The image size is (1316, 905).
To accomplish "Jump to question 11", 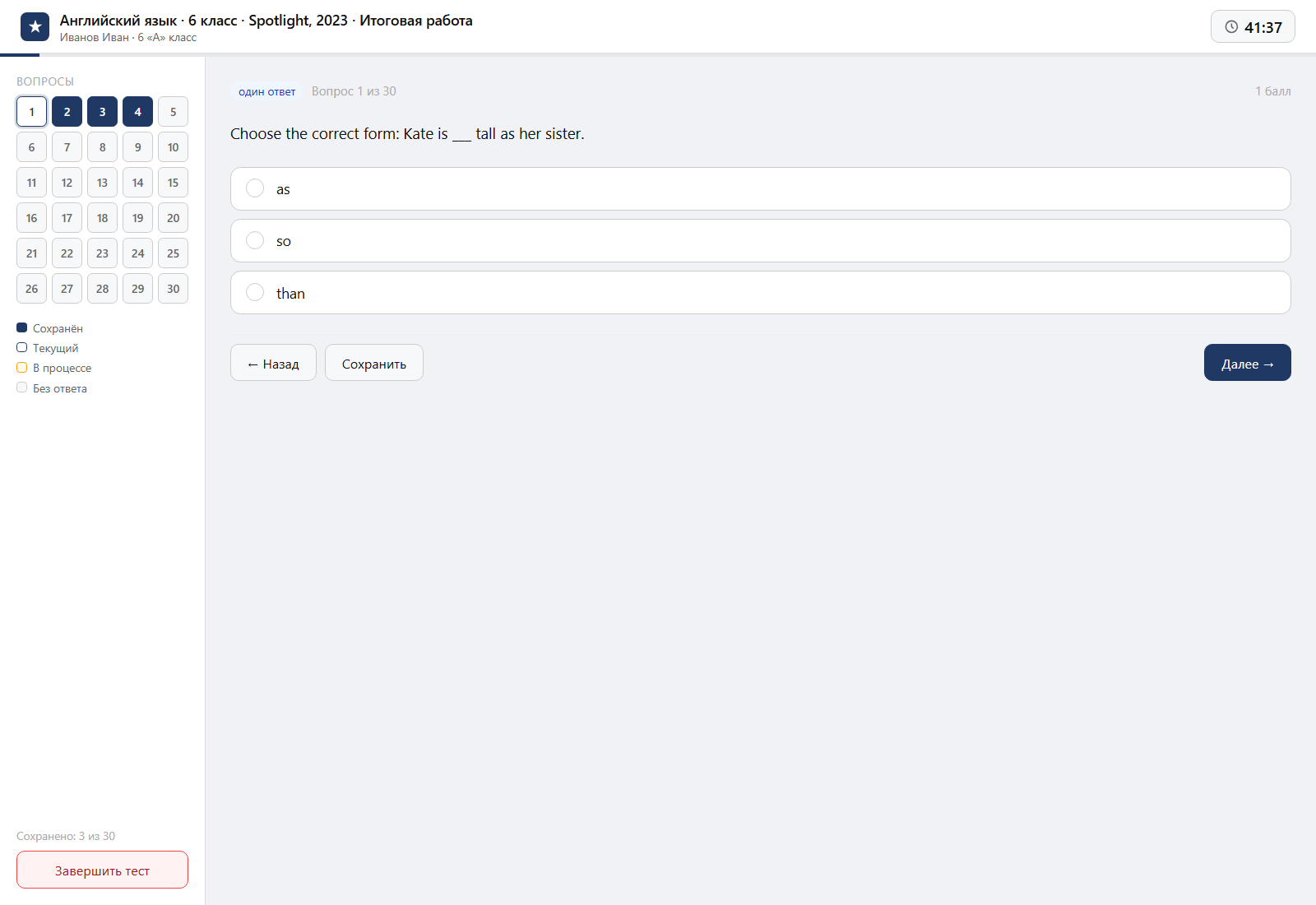I will pos(31,183).
